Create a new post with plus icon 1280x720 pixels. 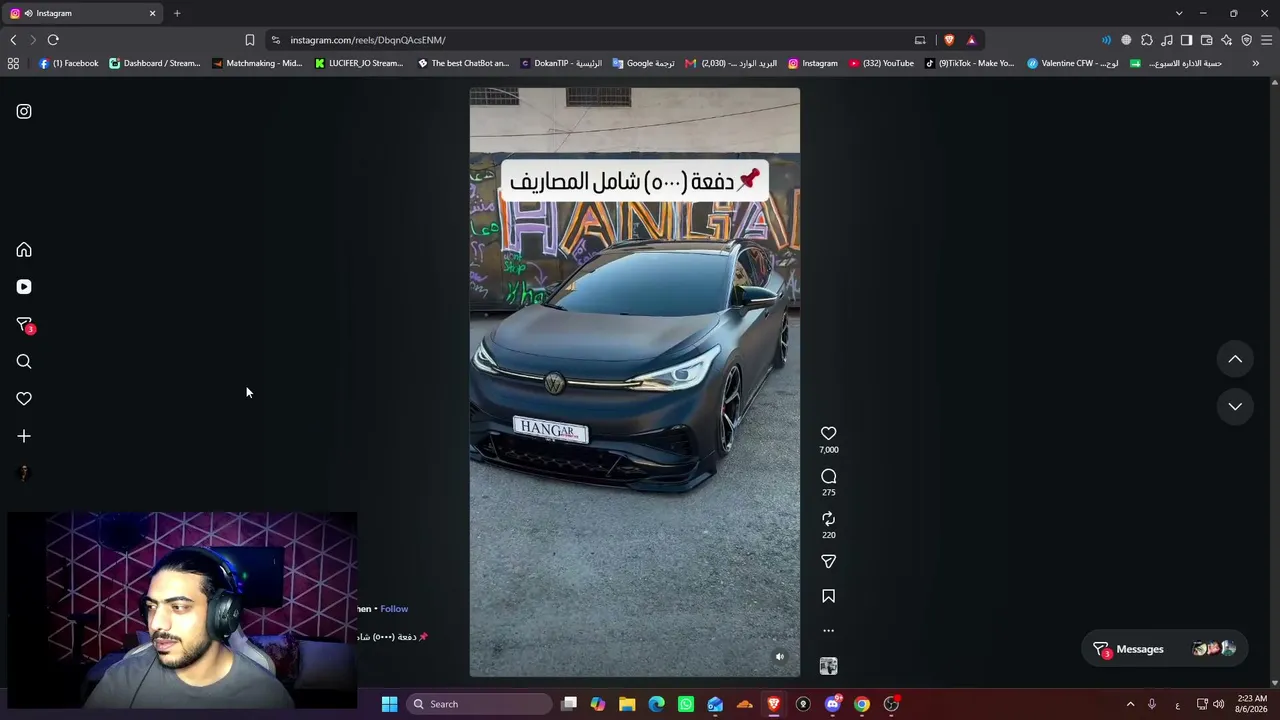click(24, 436)
